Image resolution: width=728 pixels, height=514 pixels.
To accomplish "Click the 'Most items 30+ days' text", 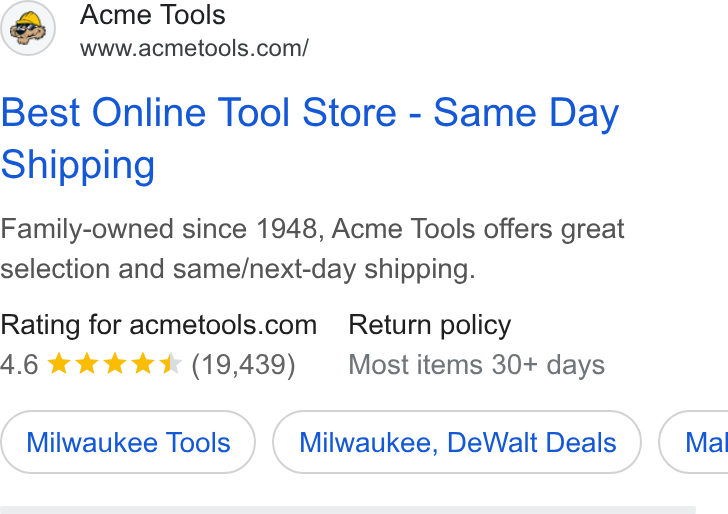I will [x=477, y=365].
